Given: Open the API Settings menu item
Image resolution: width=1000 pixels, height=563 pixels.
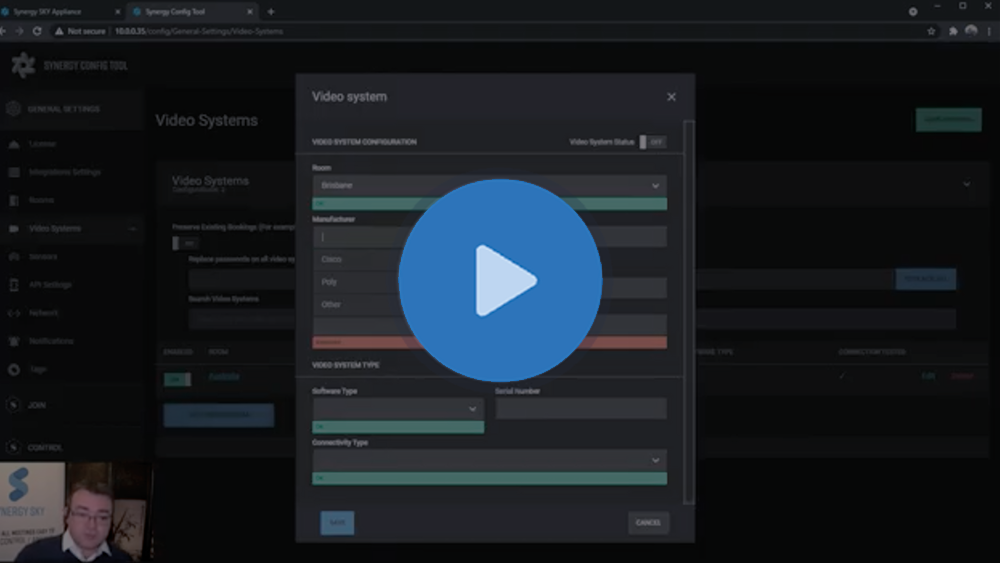Looking at the screenshot, I should pyautogui.click(x=50, y=284).
